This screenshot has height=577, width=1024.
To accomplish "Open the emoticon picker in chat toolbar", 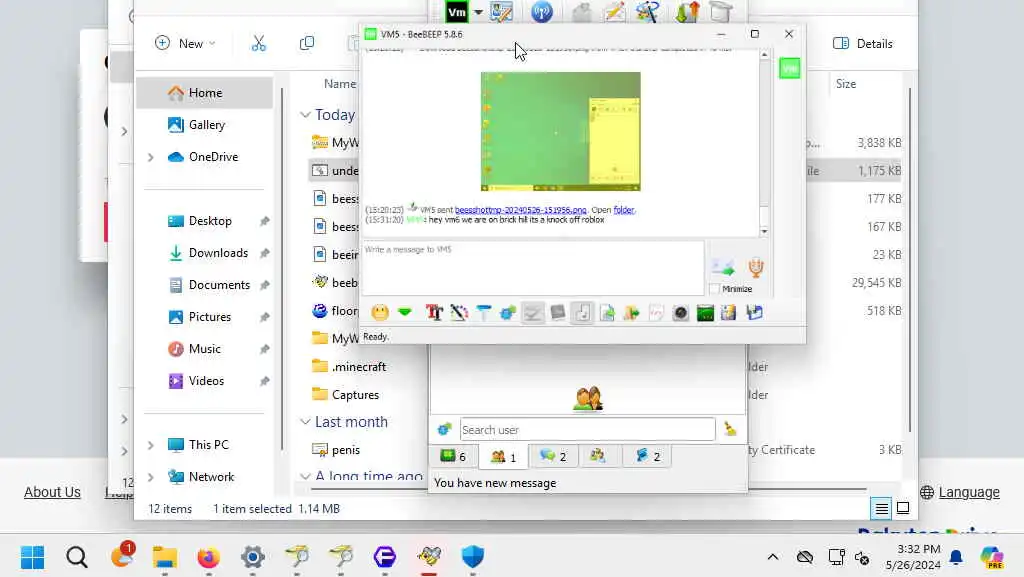I will tap(379, 313).
